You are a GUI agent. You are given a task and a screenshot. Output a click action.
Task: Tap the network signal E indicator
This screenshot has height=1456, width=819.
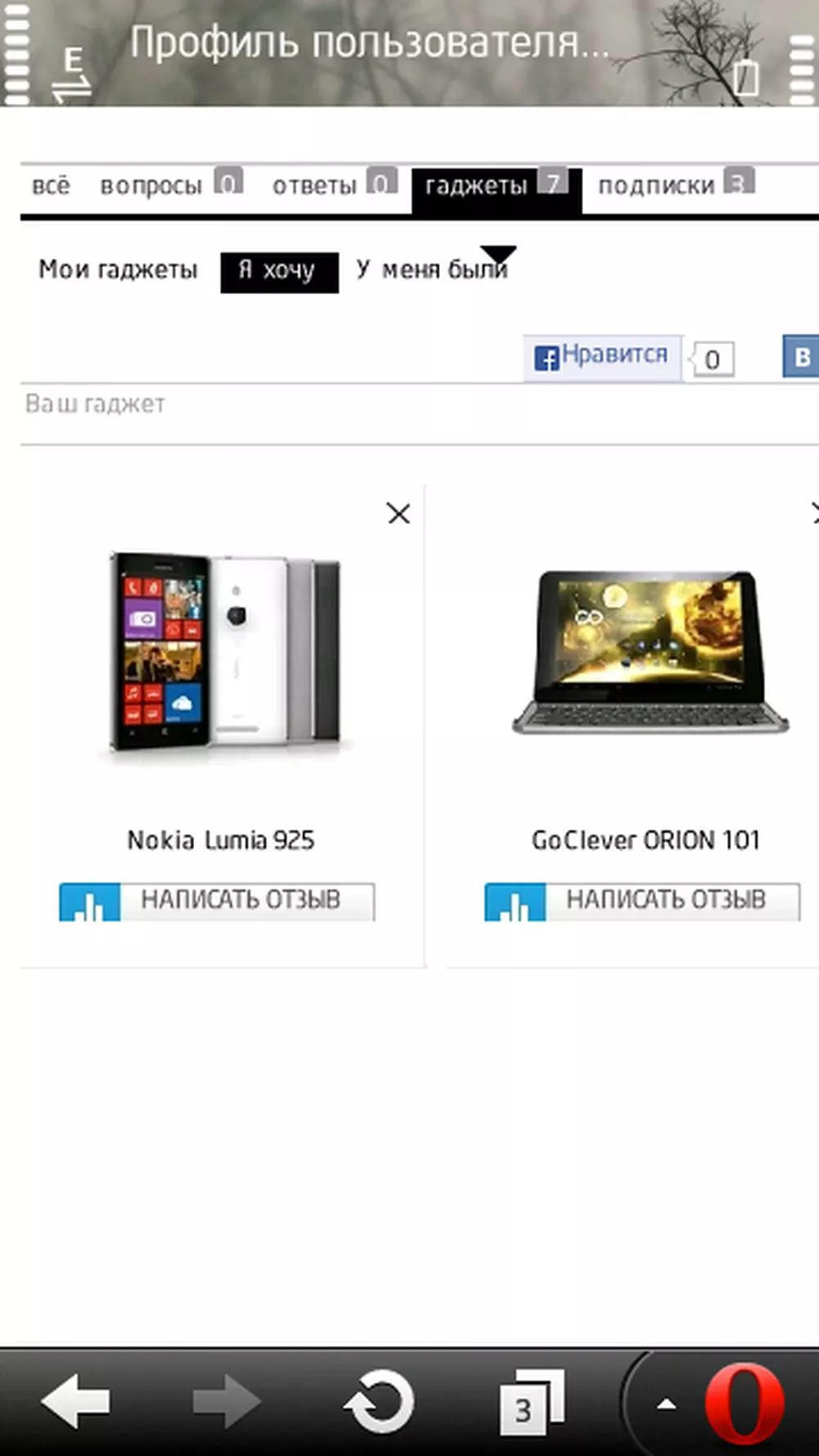[x=72, y=74]
